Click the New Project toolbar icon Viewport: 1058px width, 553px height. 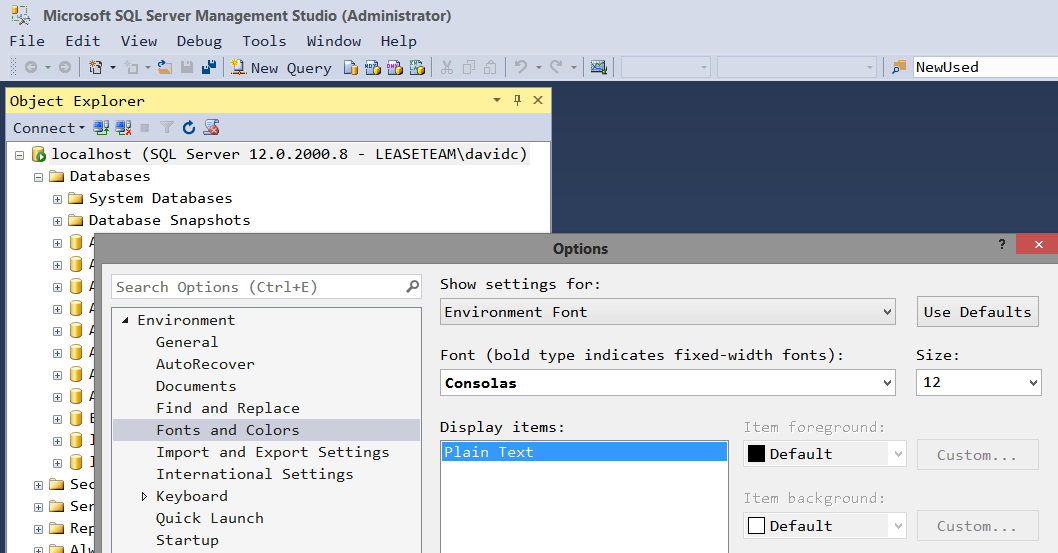96,67
